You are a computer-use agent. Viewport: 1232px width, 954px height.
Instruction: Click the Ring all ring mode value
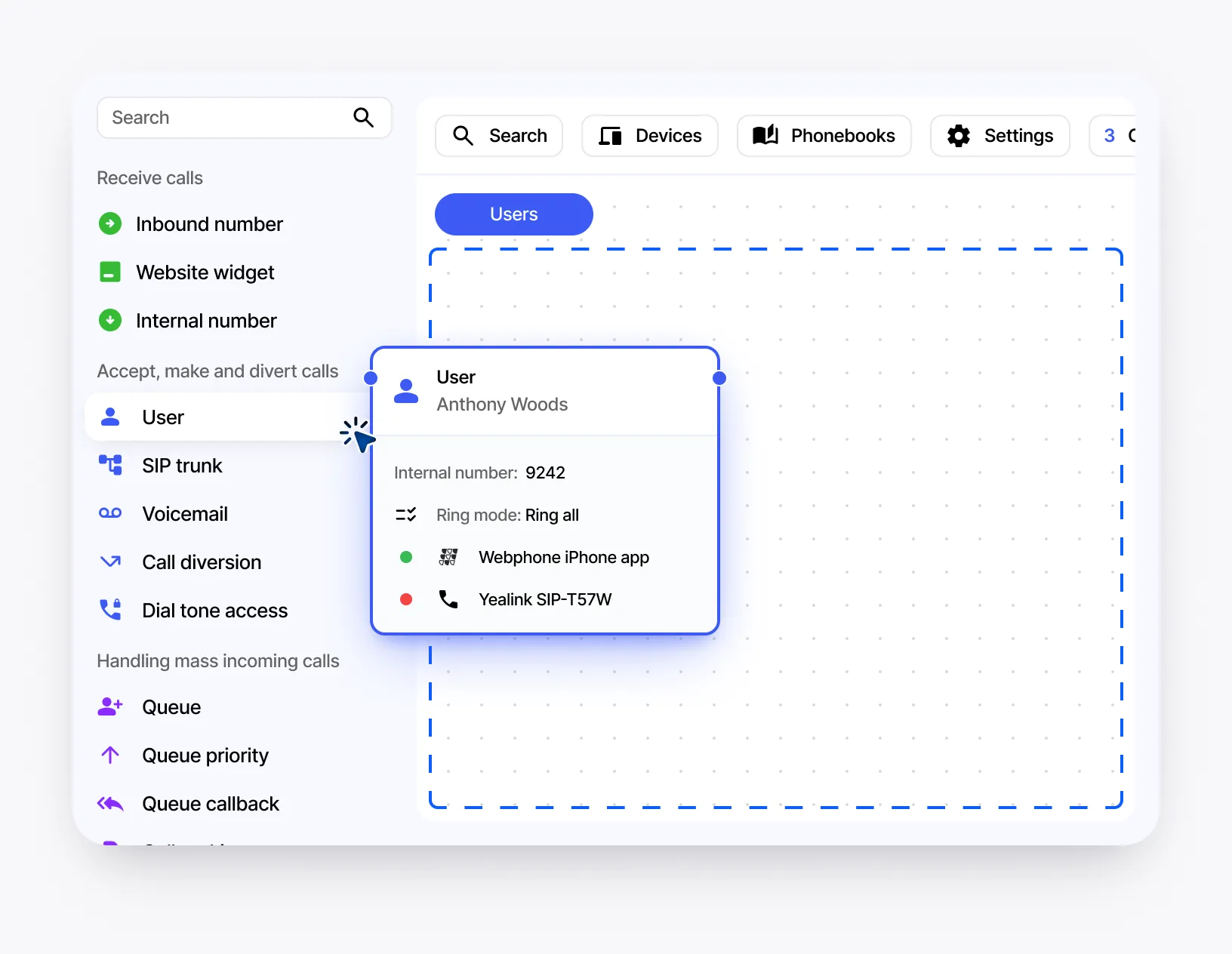(552, 515)
